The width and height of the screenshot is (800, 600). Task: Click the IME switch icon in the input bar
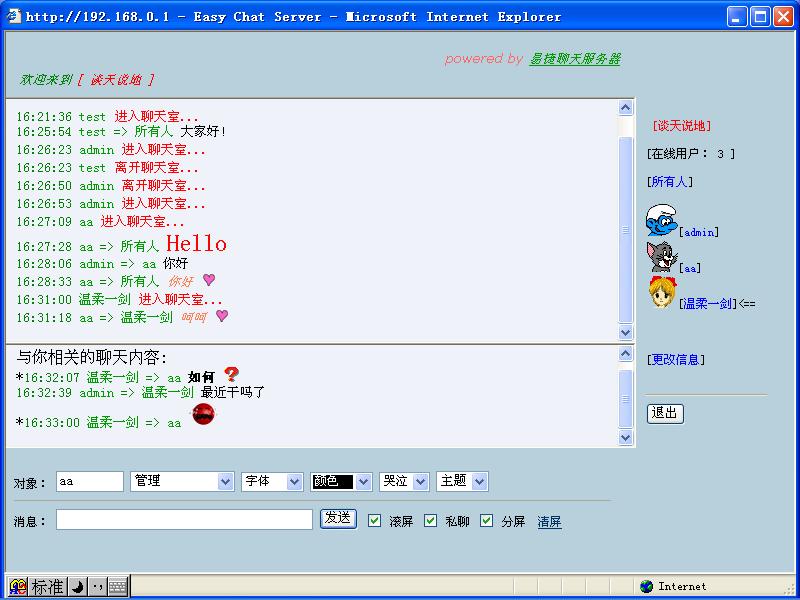pyautogui.click(x=18, y=586)
